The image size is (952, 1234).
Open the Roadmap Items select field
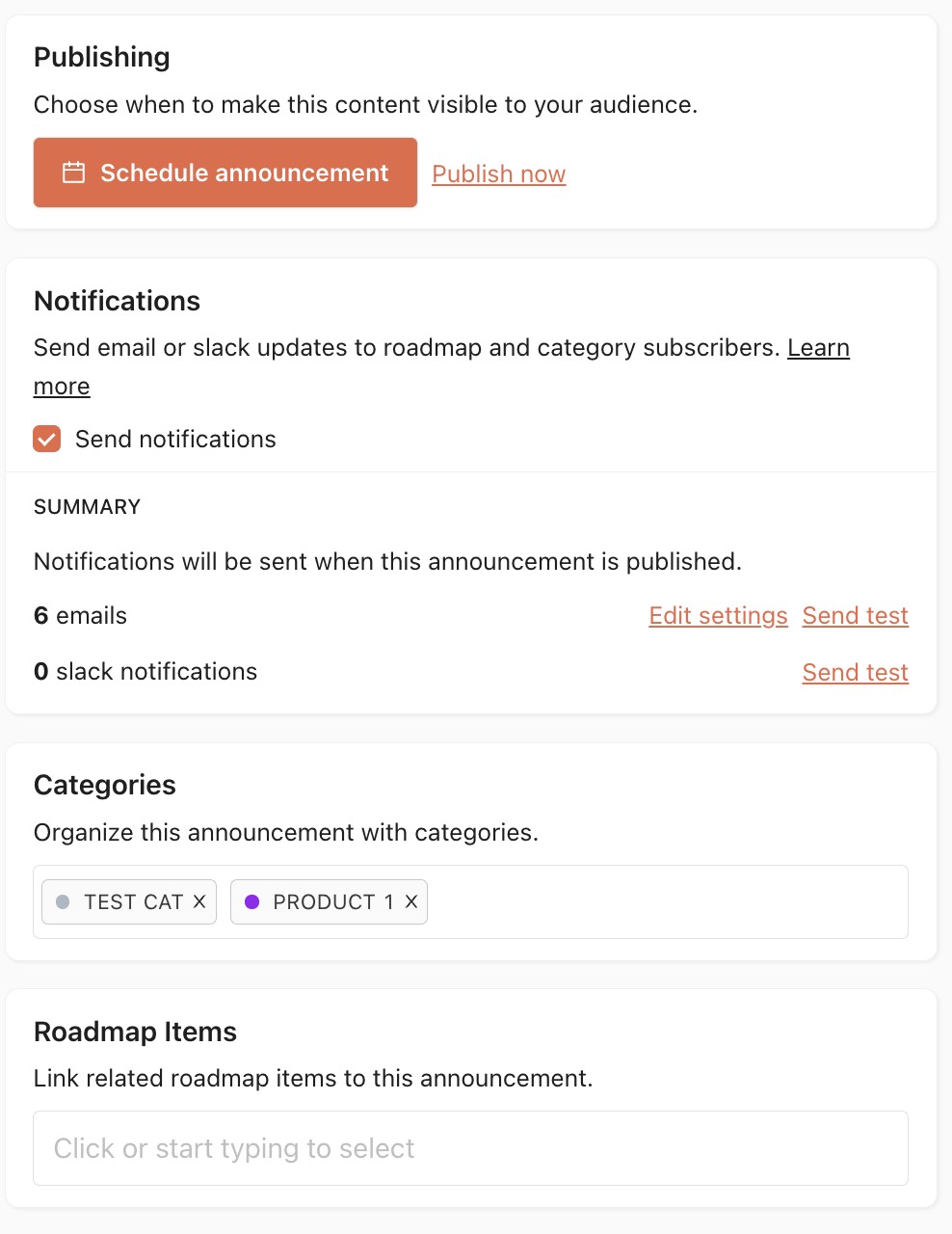pos(471,1148)
